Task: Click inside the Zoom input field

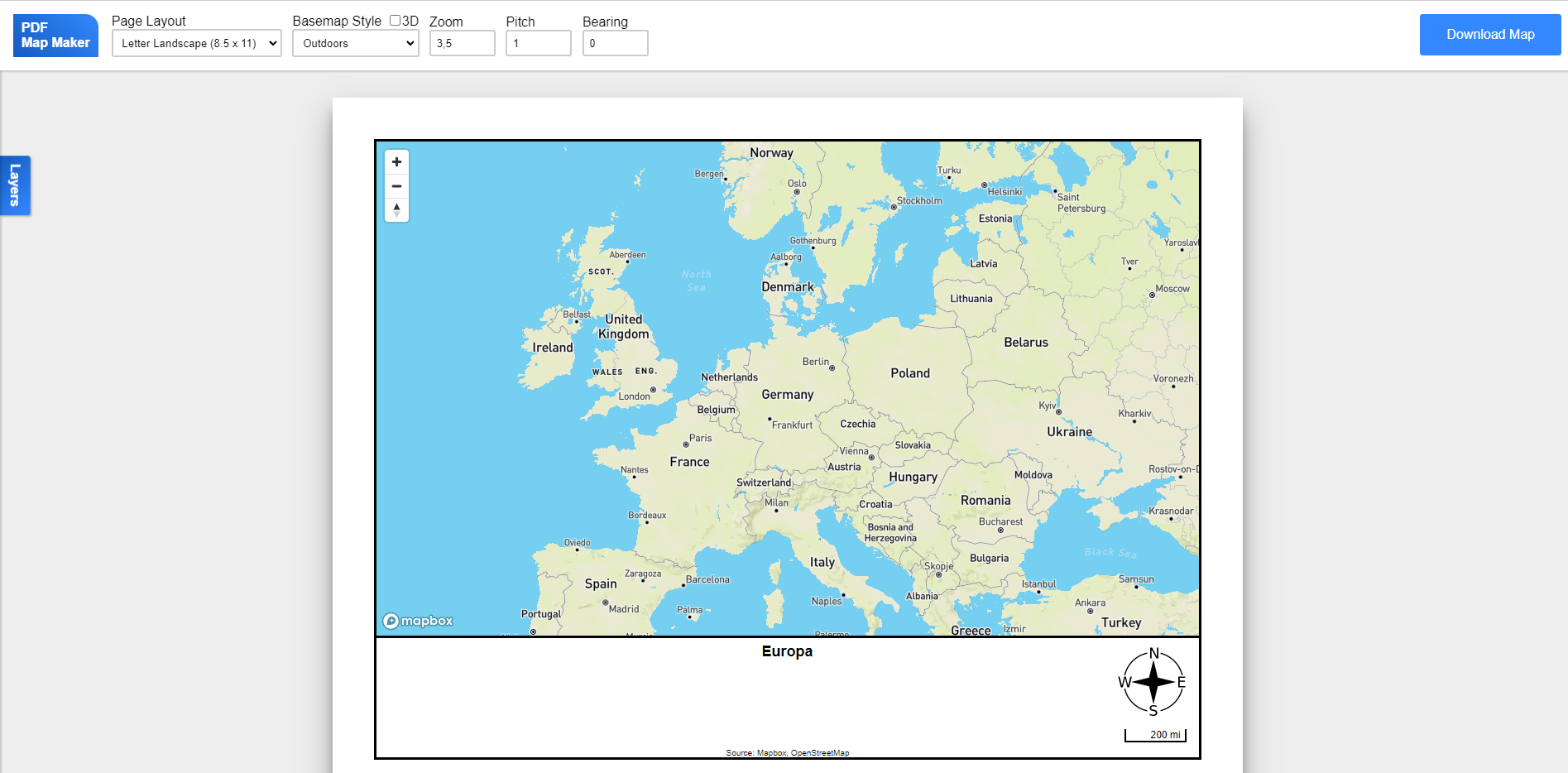Action: tap(462, 43)
